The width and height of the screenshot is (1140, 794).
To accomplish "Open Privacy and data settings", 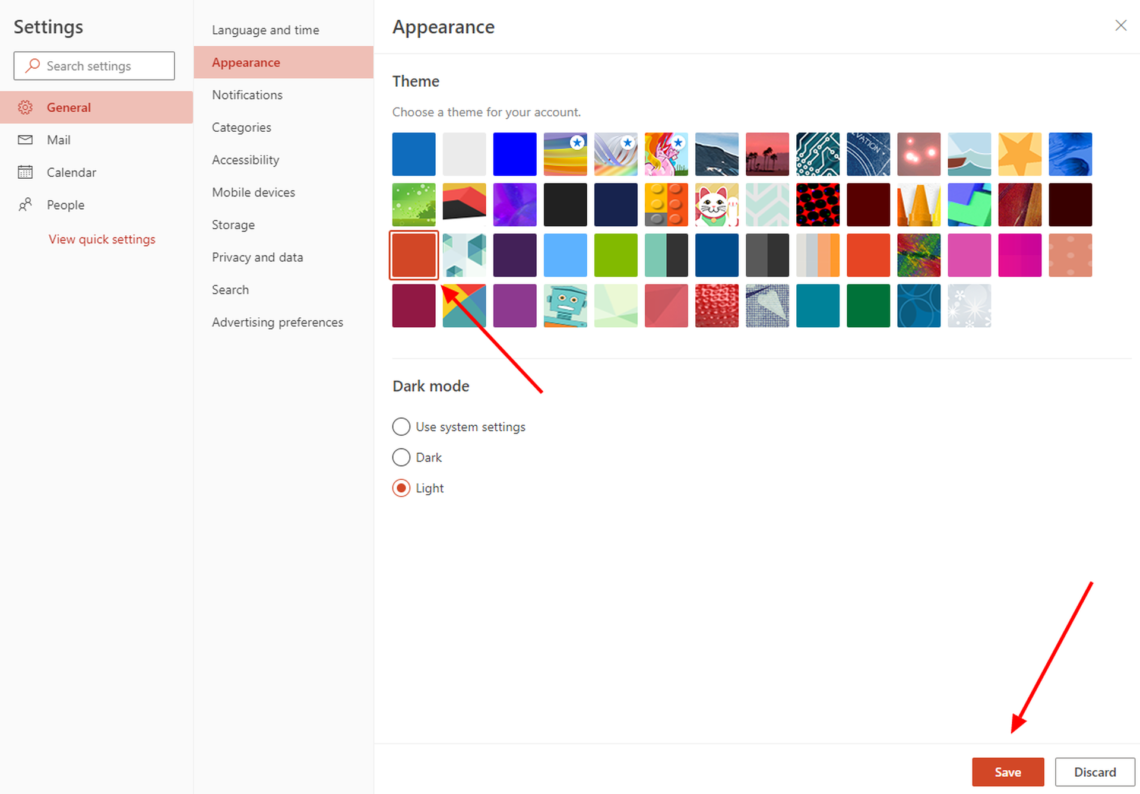I will tap(257, 257).
